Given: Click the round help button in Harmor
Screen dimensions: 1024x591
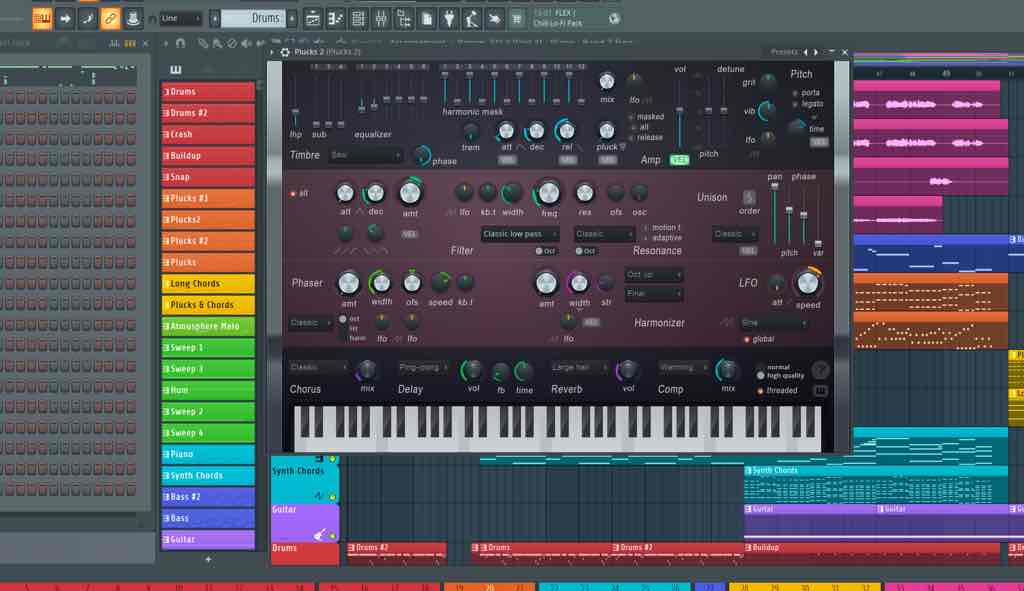Looking at the screenshot, I should (x=821, y=370).
